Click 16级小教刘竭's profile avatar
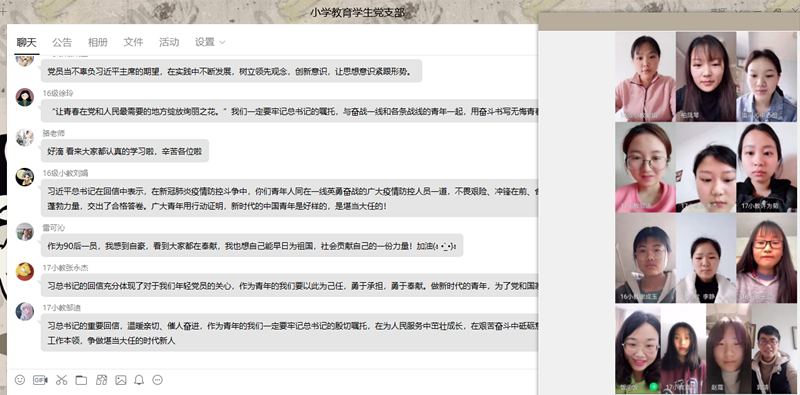 [x=24, y=177]
